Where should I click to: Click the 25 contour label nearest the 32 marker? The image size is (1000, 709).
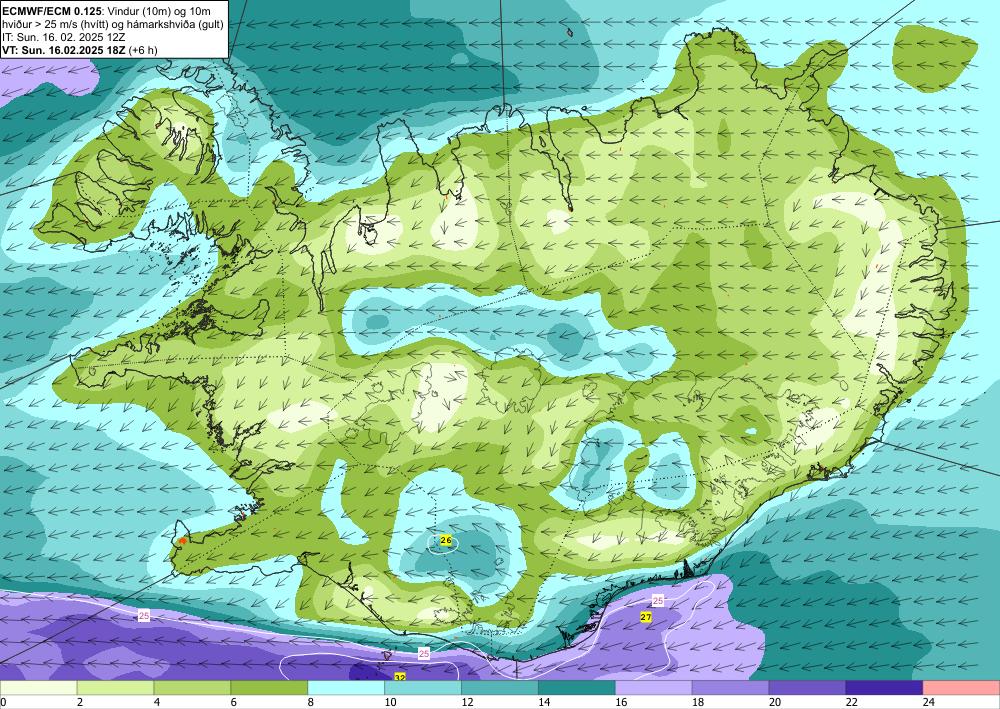coord(424,654)
